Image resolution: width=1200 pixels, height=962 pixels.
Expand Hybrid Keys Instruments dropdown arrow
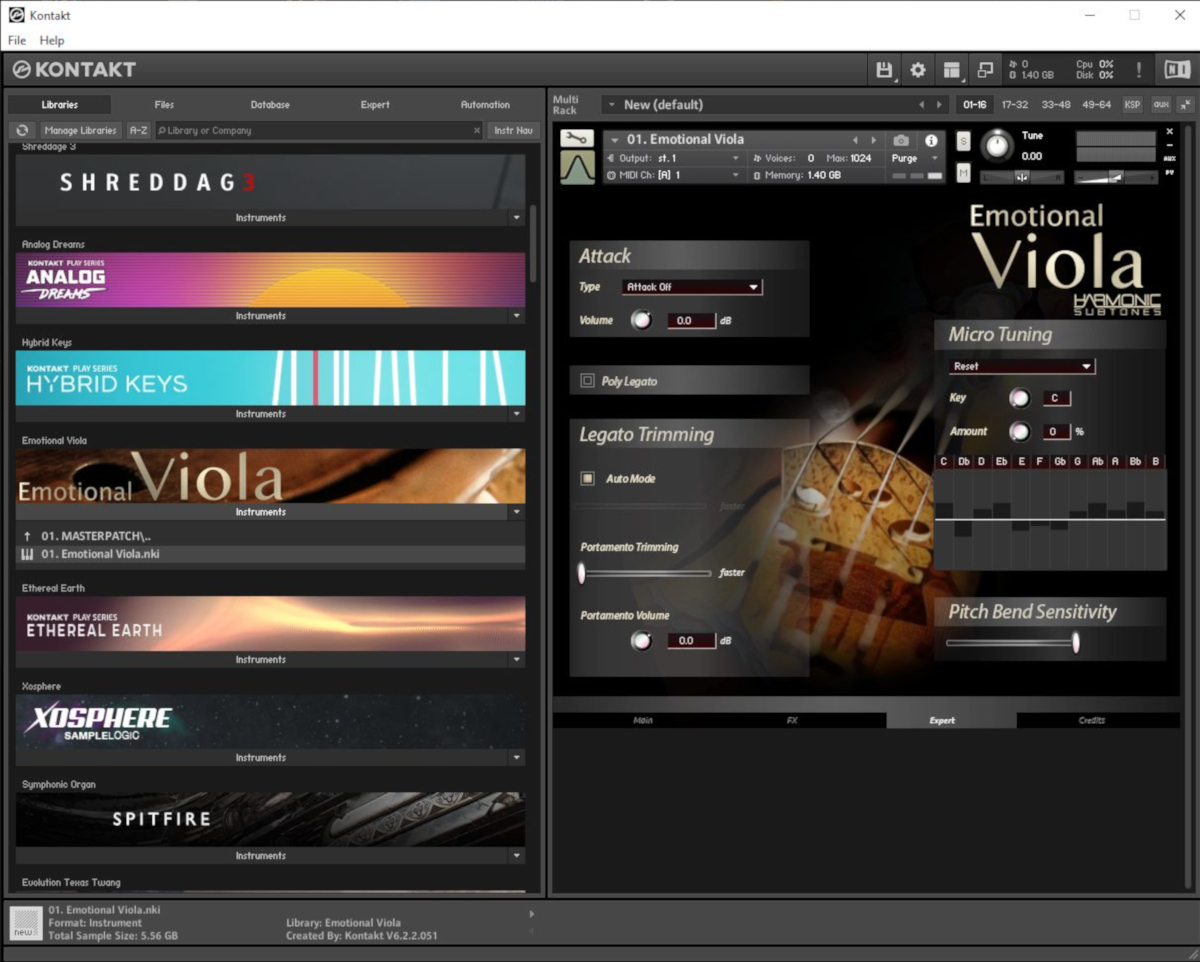[517, 414]
